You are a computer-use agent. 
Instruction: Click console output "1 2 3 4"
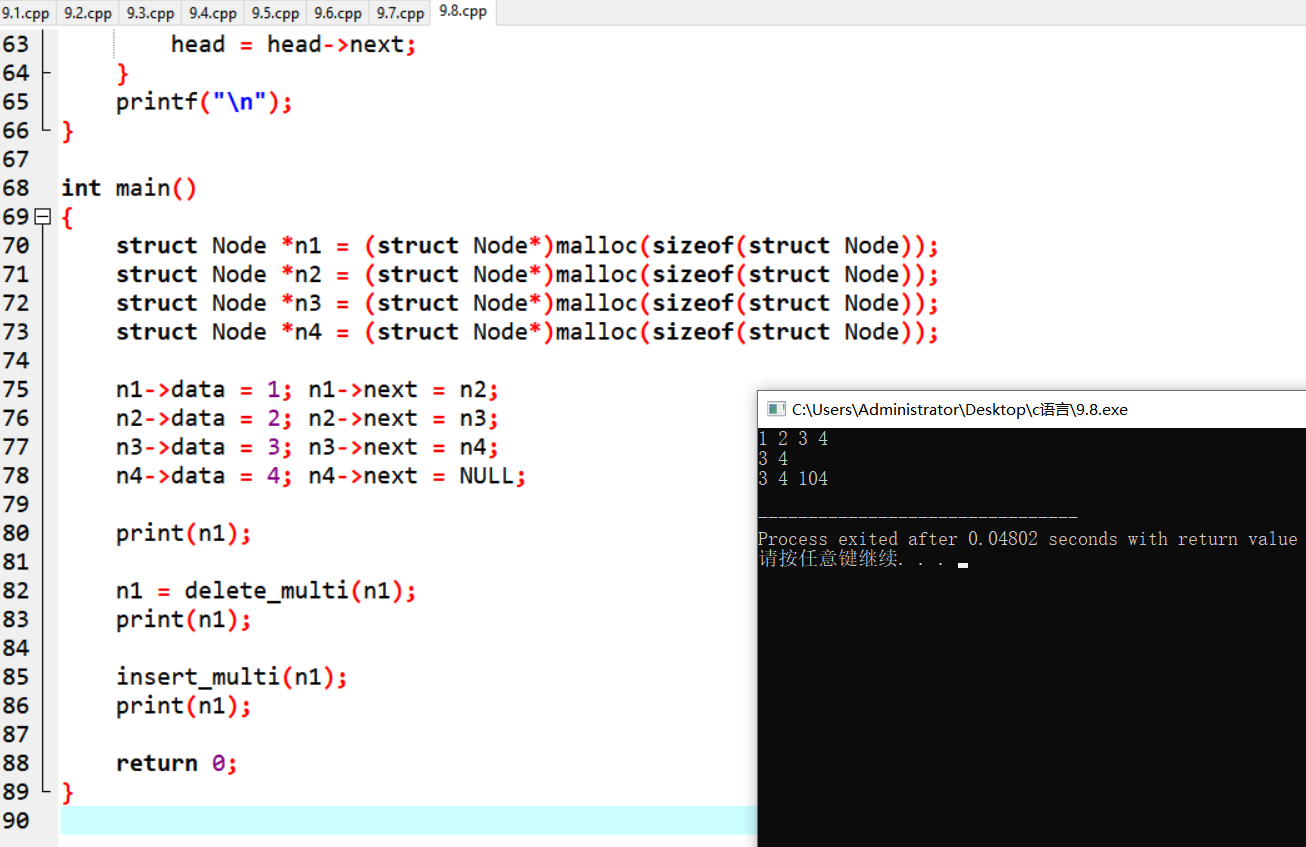point(793,439)
